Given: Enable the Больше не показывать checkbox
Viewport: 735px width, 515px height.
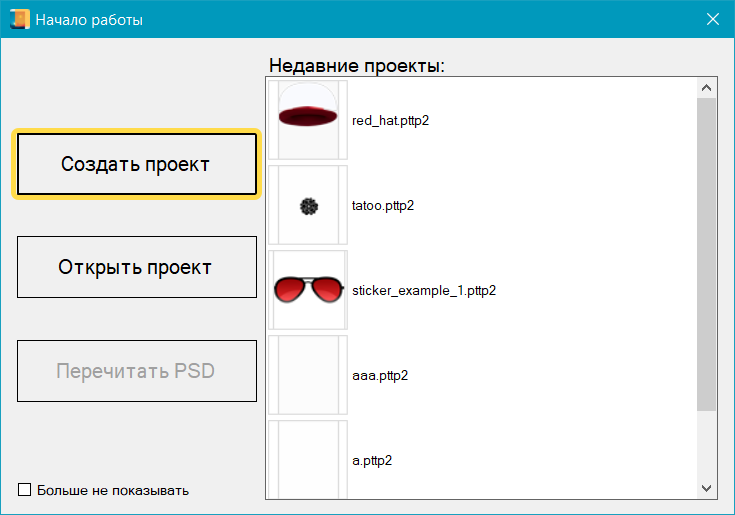Looking at the screenshot, I should [x=25, y=490].
